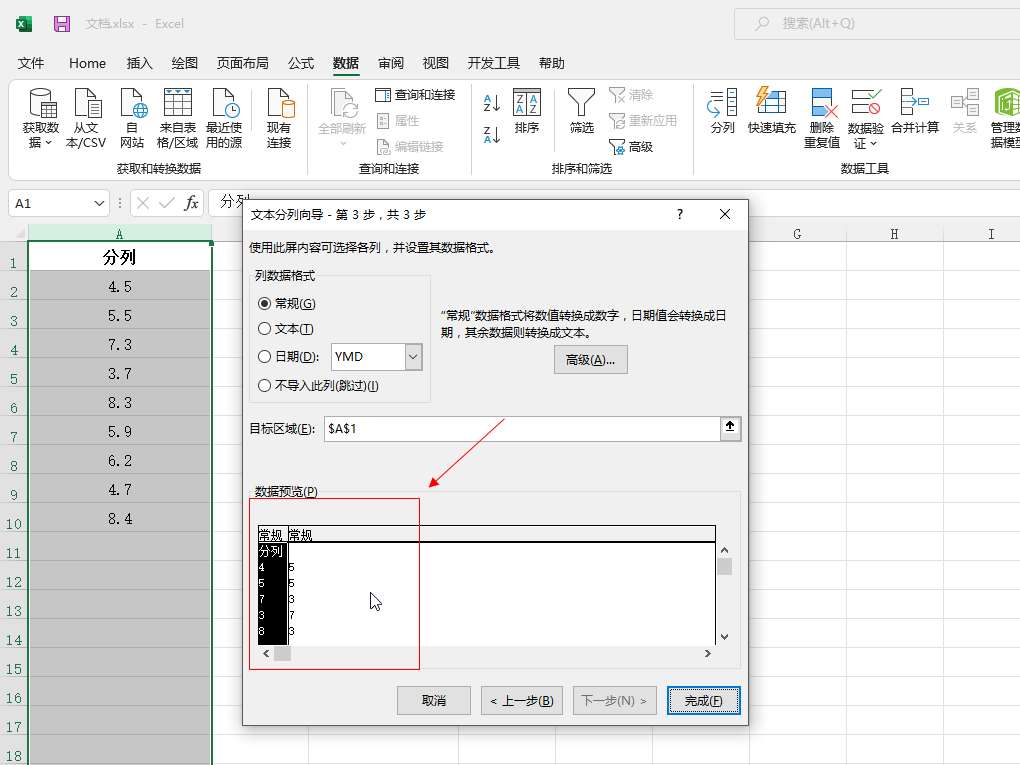Open the 审阅 ribbon tab
Viewport: 1020px width, 765px height.
tap(391, 63)
